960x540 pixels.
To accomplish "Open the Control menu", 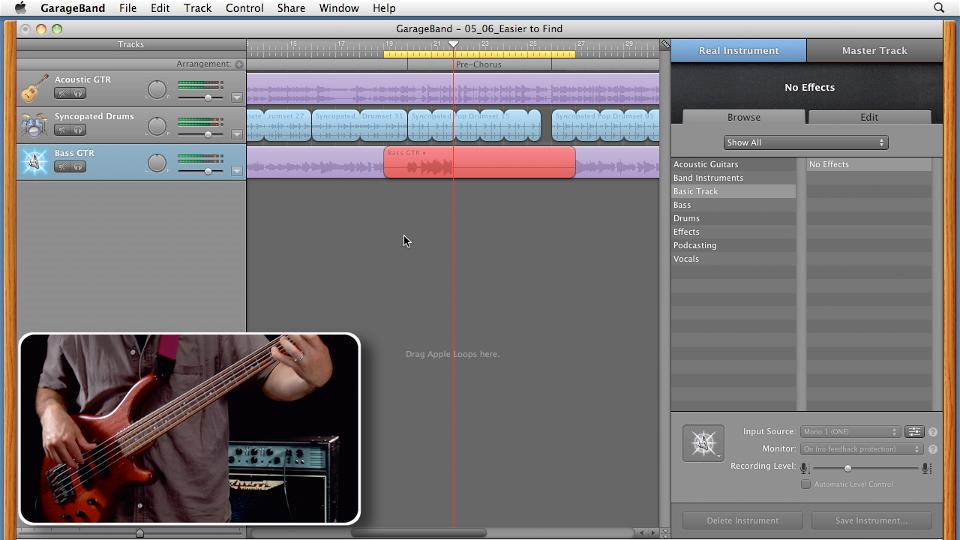I will pyautogui.click(x=244, y=8).
